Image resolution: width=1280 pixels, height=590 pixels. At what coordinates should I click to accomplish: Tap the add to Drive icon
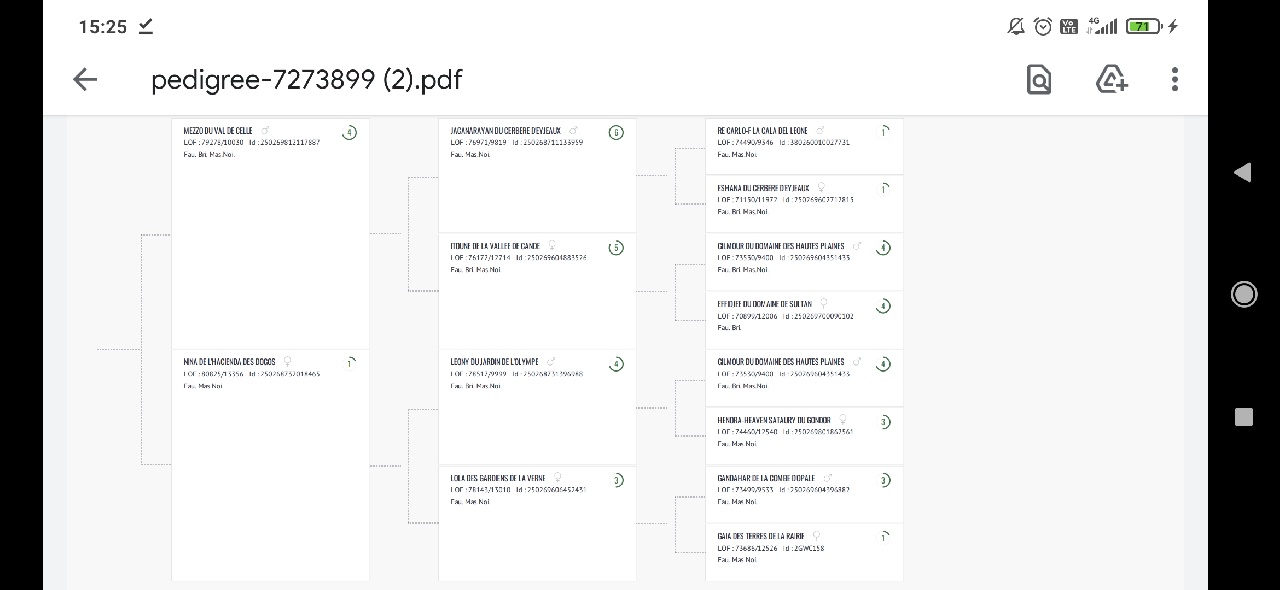(x=1112, y=80)
